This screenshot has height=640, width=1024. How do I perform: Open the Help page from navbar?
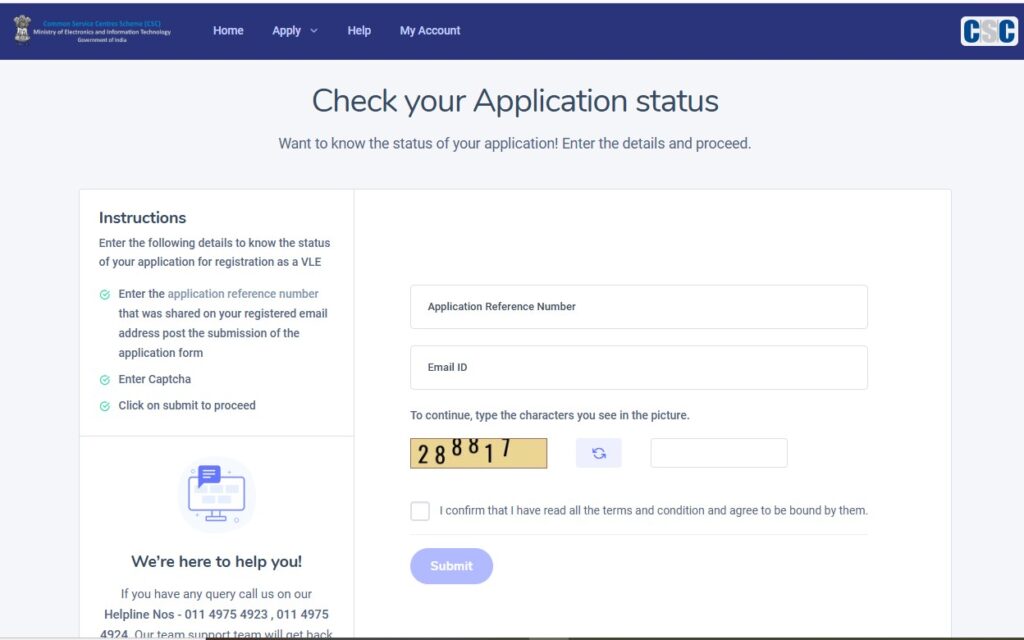(359, 31)
